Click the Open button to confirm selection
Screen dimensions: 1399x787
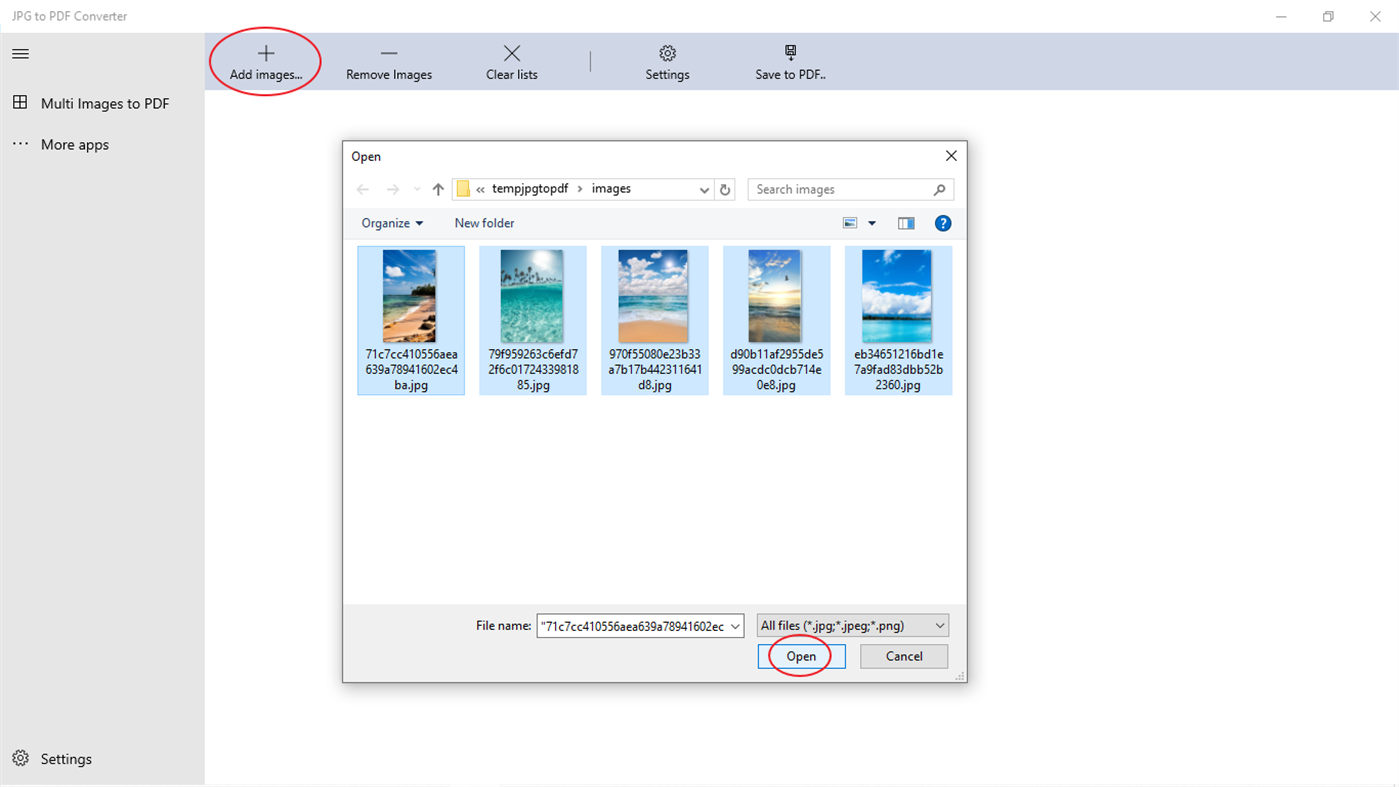[x=800, y=656]
